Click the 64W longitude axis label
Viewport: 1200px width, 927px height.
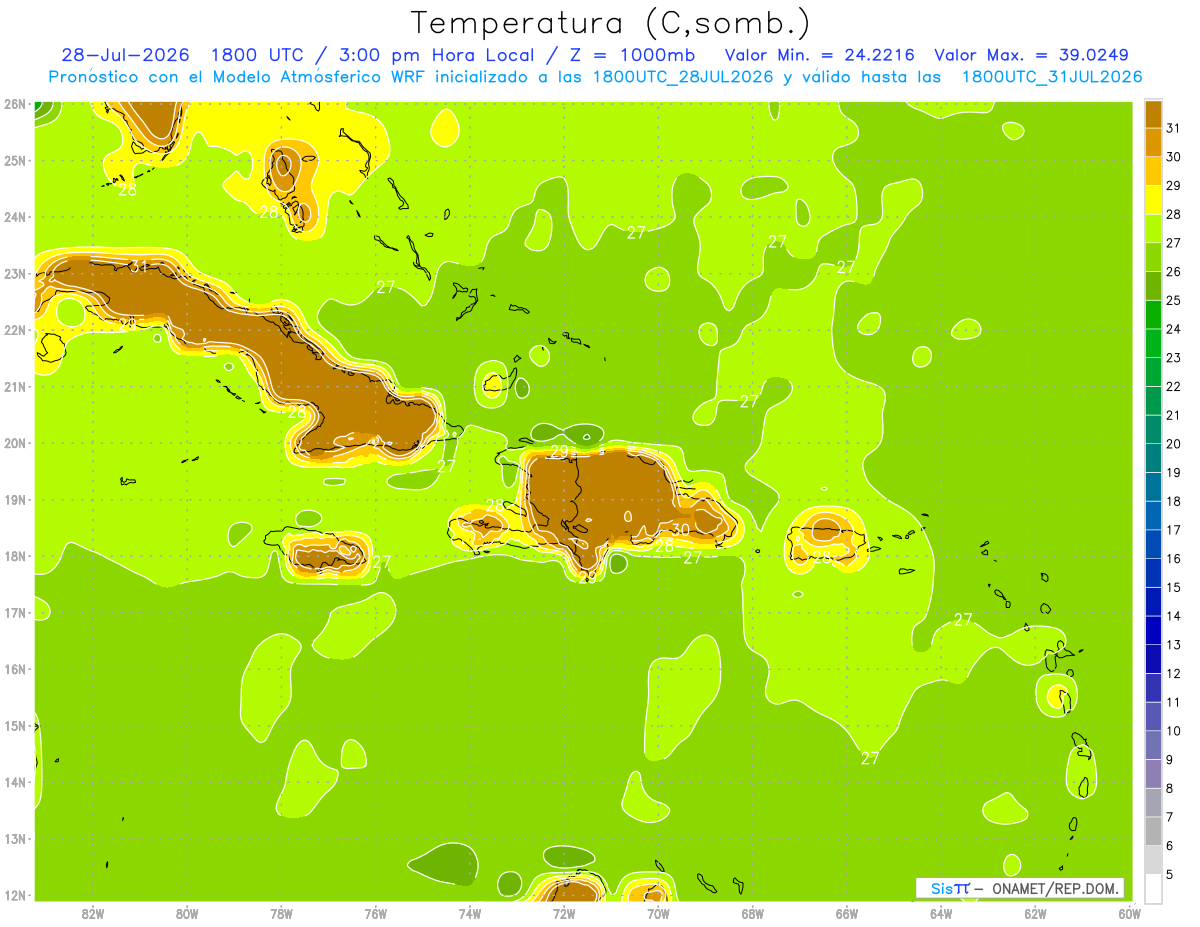(x=941, y=913)
